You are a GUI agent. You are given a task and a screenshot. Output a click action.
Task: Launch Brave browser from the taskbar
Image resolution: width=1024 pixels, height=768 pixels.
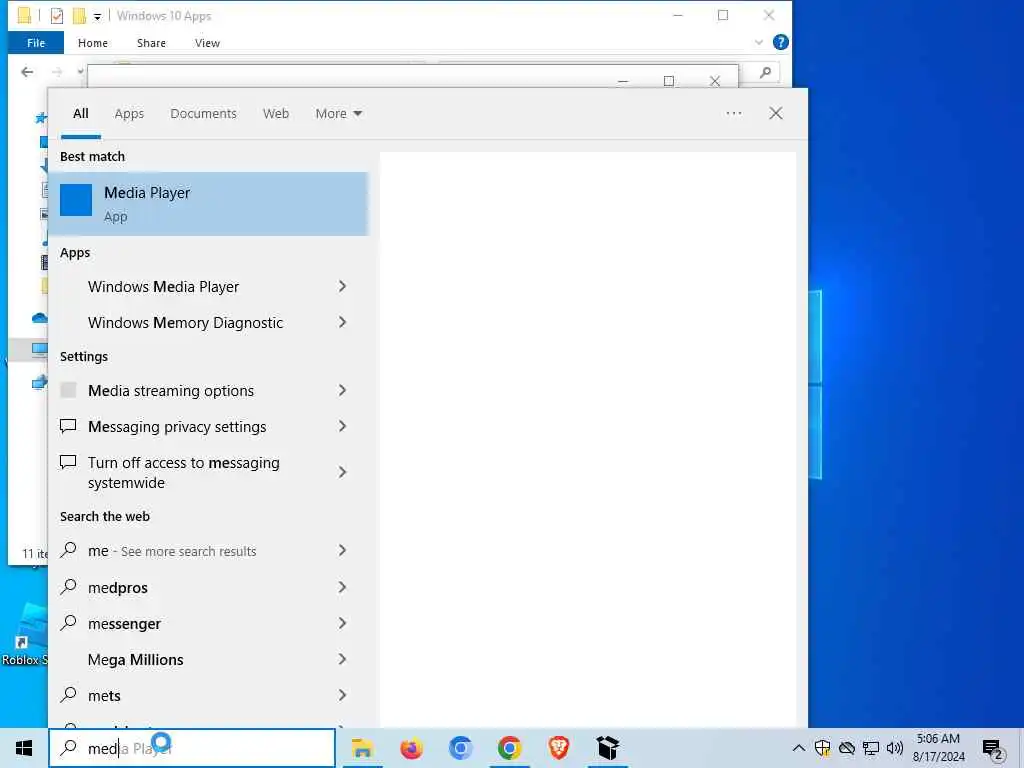pos(558,748)
